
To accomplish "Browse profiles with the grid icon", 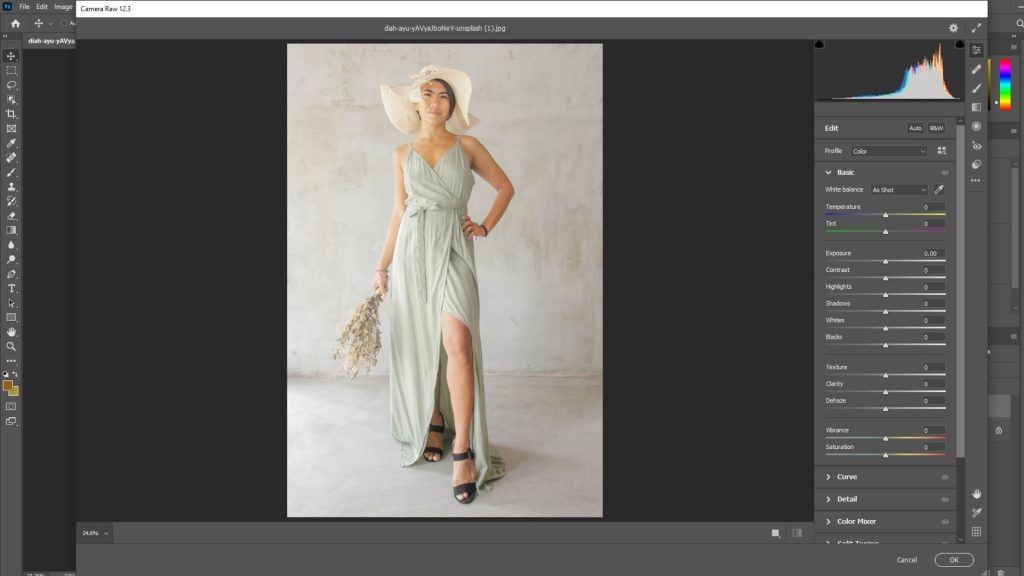I will [942, 151].
